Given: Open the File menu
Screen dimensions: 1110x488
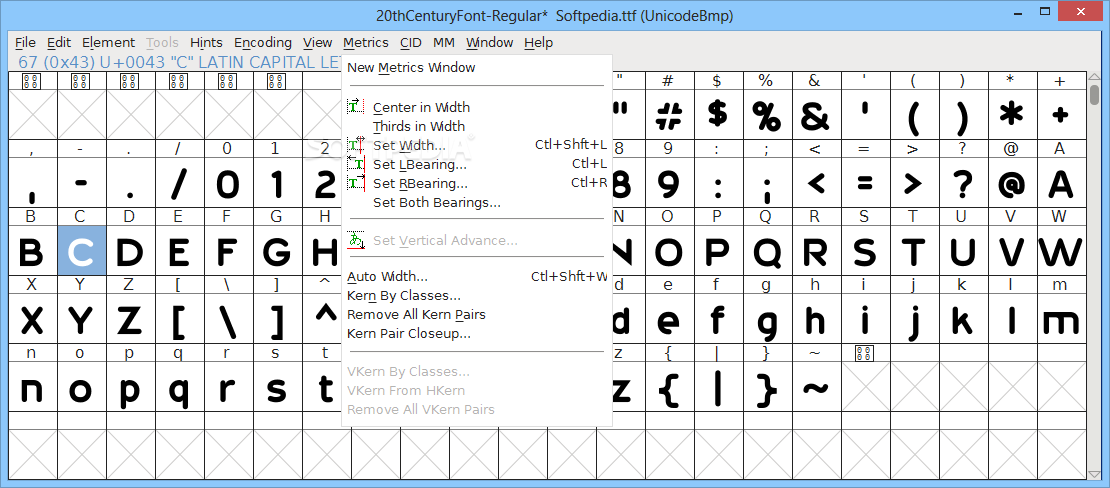Looking at the screenshot, I should [25, 42].
